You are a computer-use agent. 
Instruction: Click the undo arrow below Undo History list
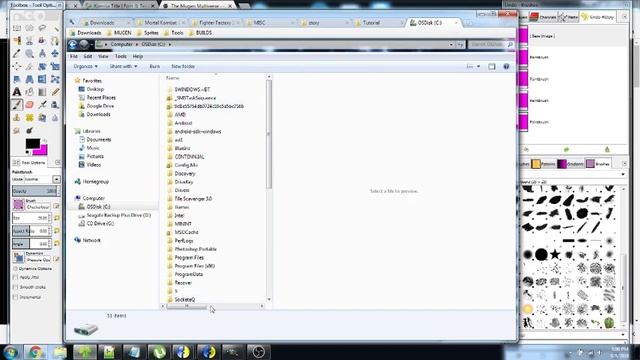[x=526, y=149]
